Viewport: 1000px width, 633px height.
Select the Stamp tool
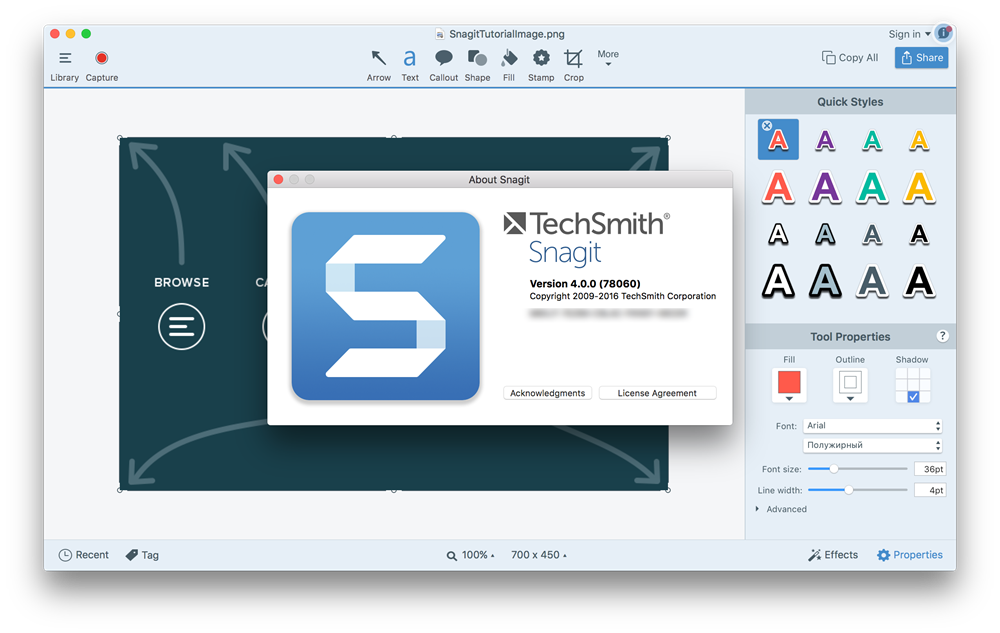click(541, 66)
